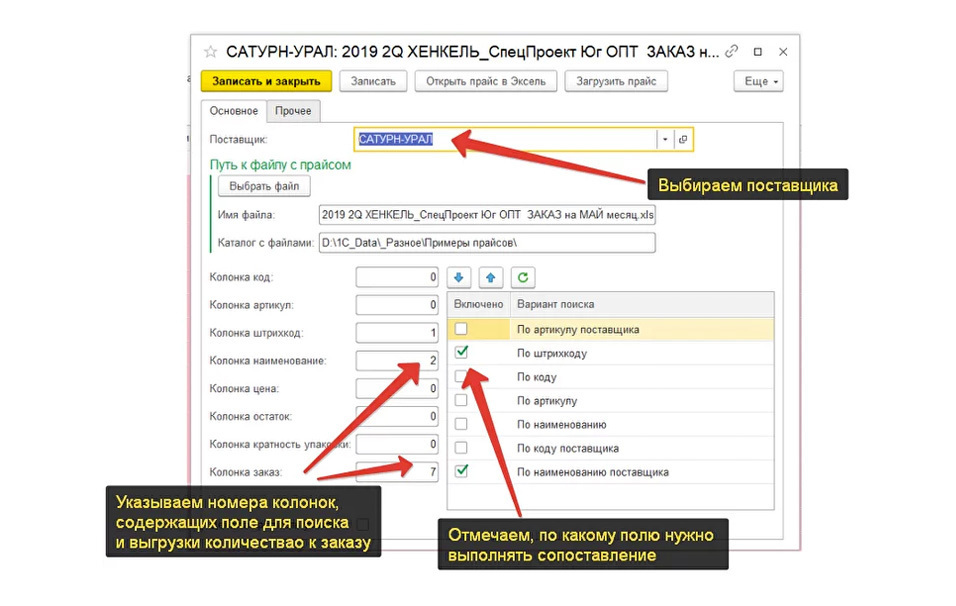Viewport: 956px width, 606px height.
Task: Close the САТУРН-УРАЛ dialog
Action: (783, 52)
